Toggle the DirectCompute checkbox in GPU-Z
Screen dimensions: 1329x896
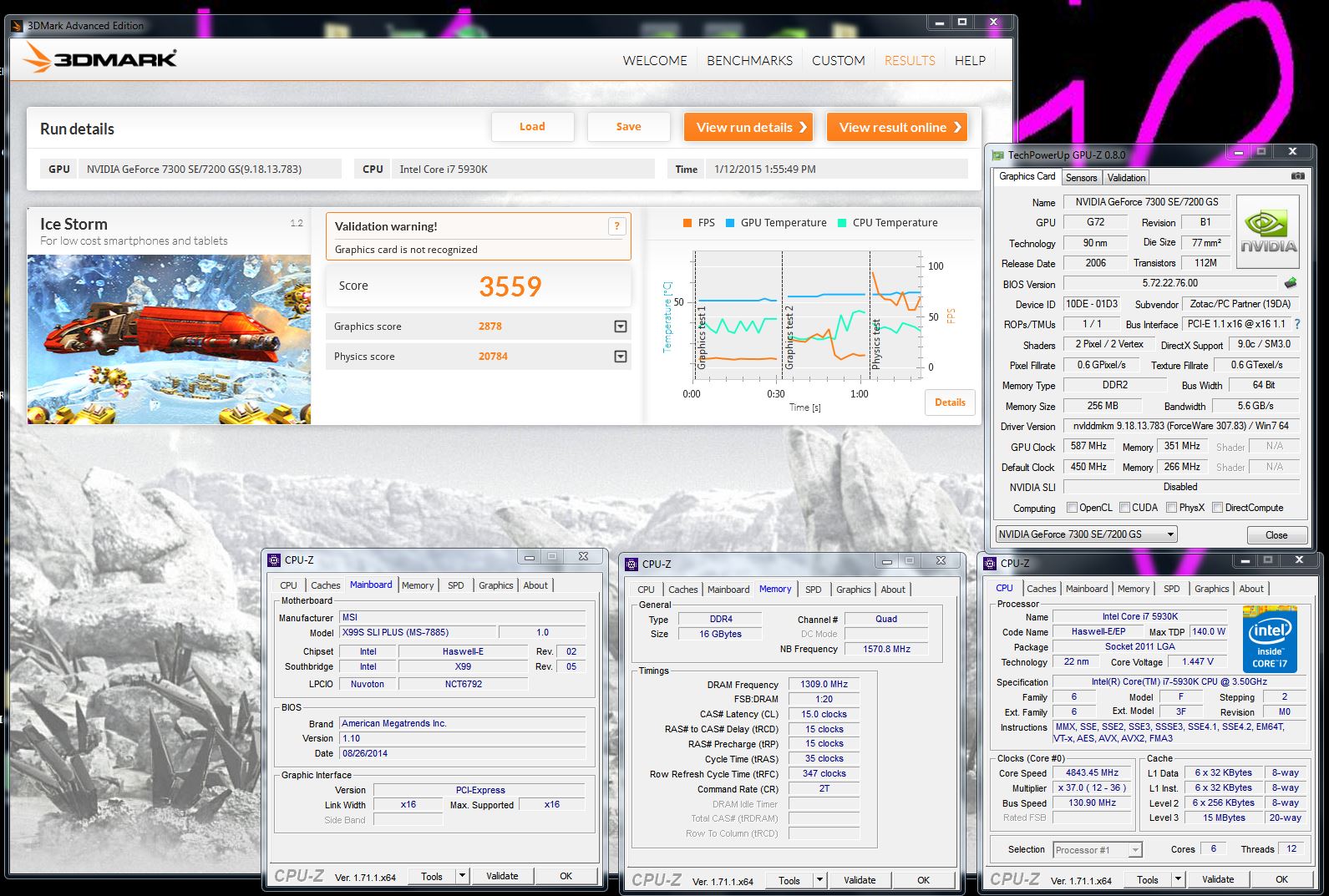point(1218,508)
